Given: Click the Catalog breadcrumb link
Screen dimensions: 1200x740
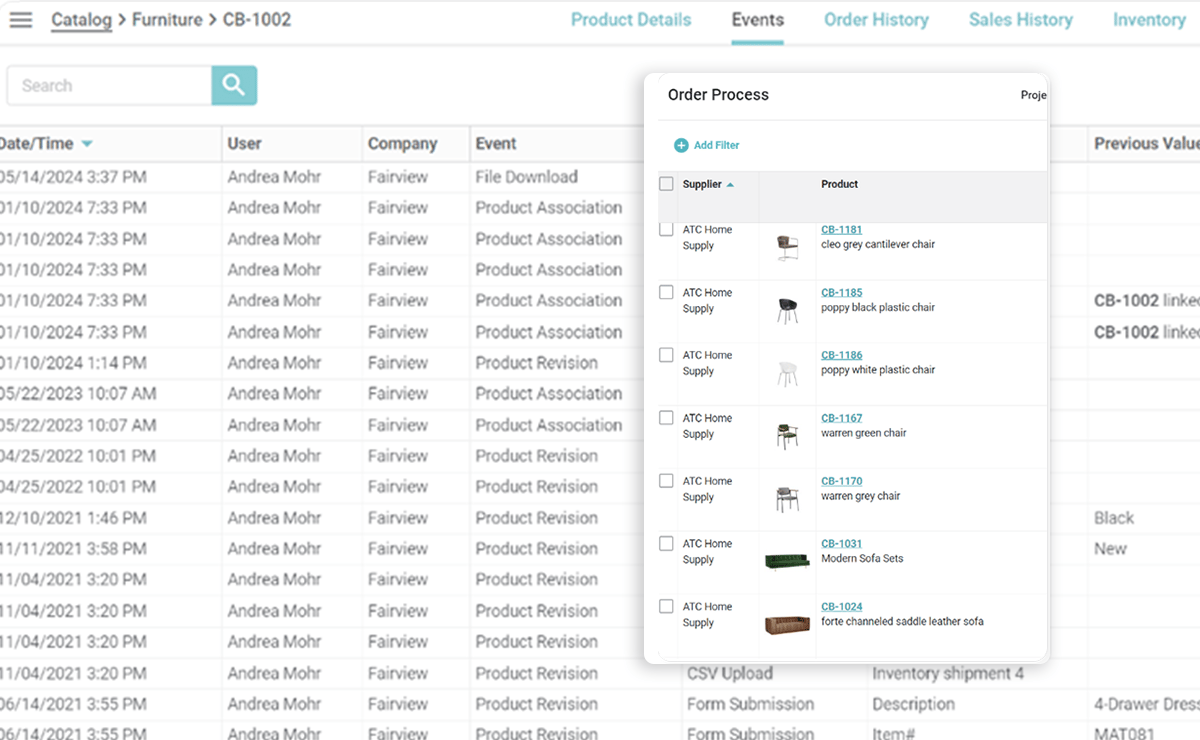Looking at the screenshot, I should 81,20.
